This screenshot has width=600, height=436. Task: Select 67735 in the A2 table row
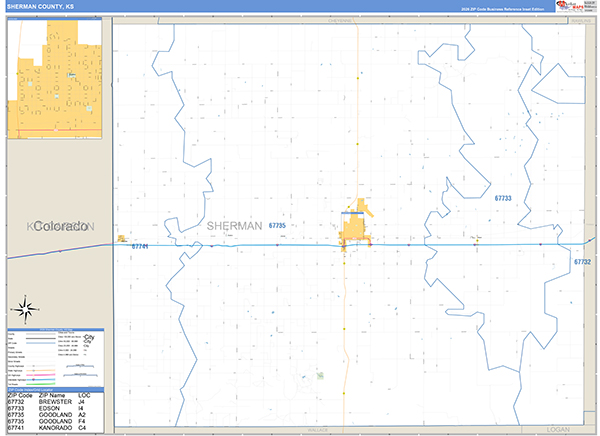pyautogui.click(x=16, y=415)
